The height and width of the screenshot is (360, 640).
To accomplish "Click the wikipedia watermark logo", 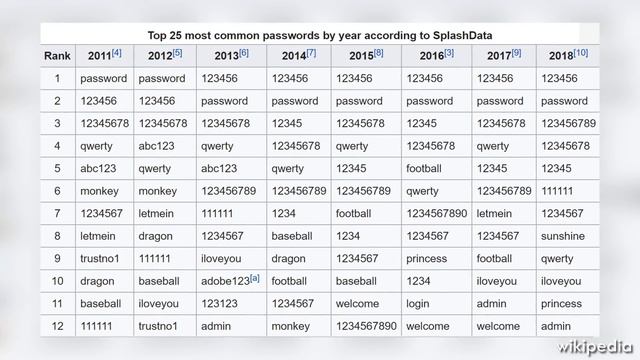I will (x=595, y=347).
